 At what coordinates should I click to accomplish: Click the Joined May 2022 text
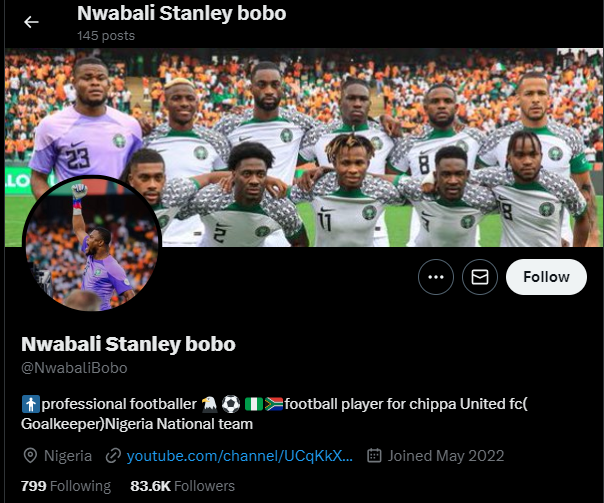coord(446,456)
